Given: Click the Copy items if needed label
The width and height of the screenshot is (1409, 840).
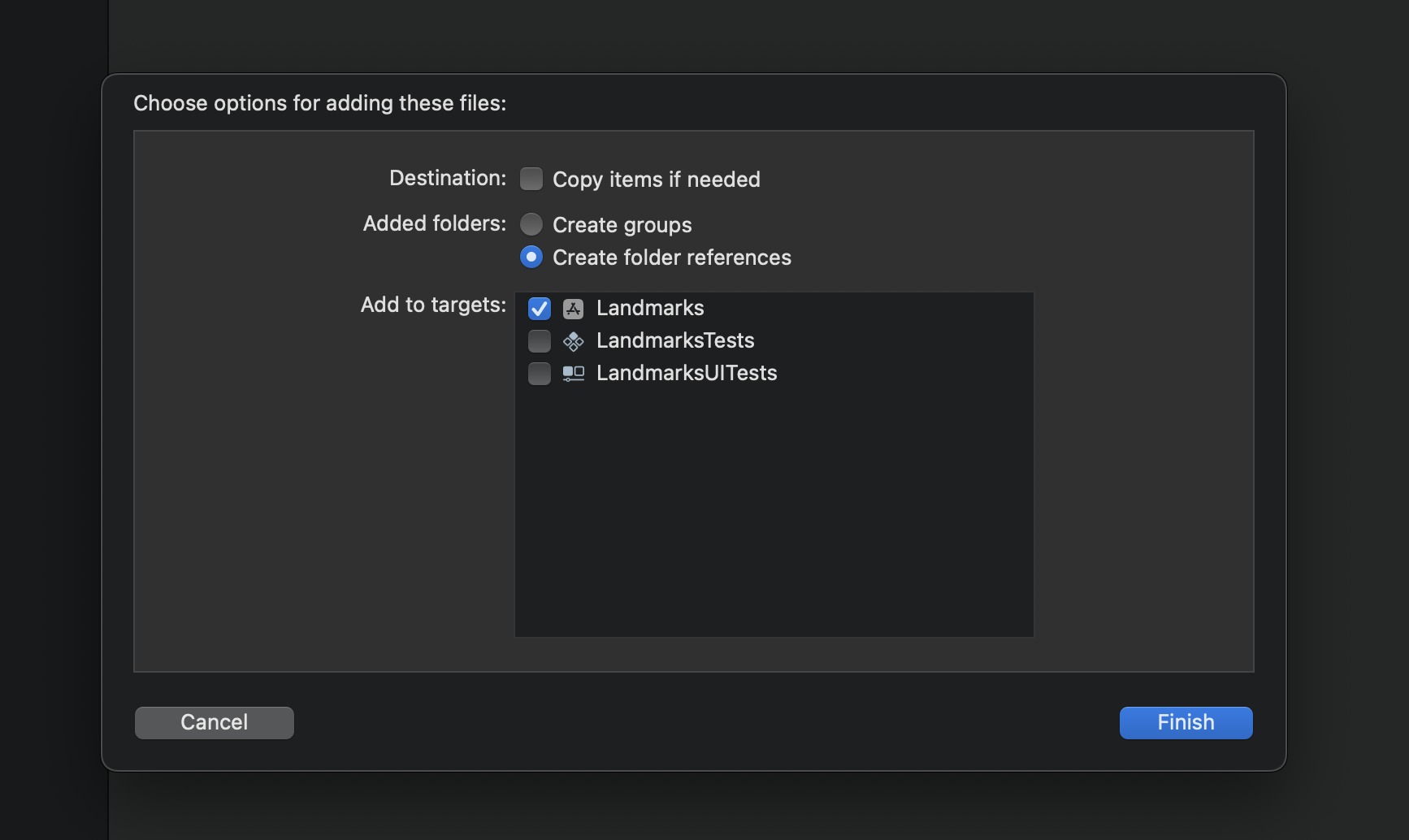Looking at the screenshot, I should click(657, 180).
